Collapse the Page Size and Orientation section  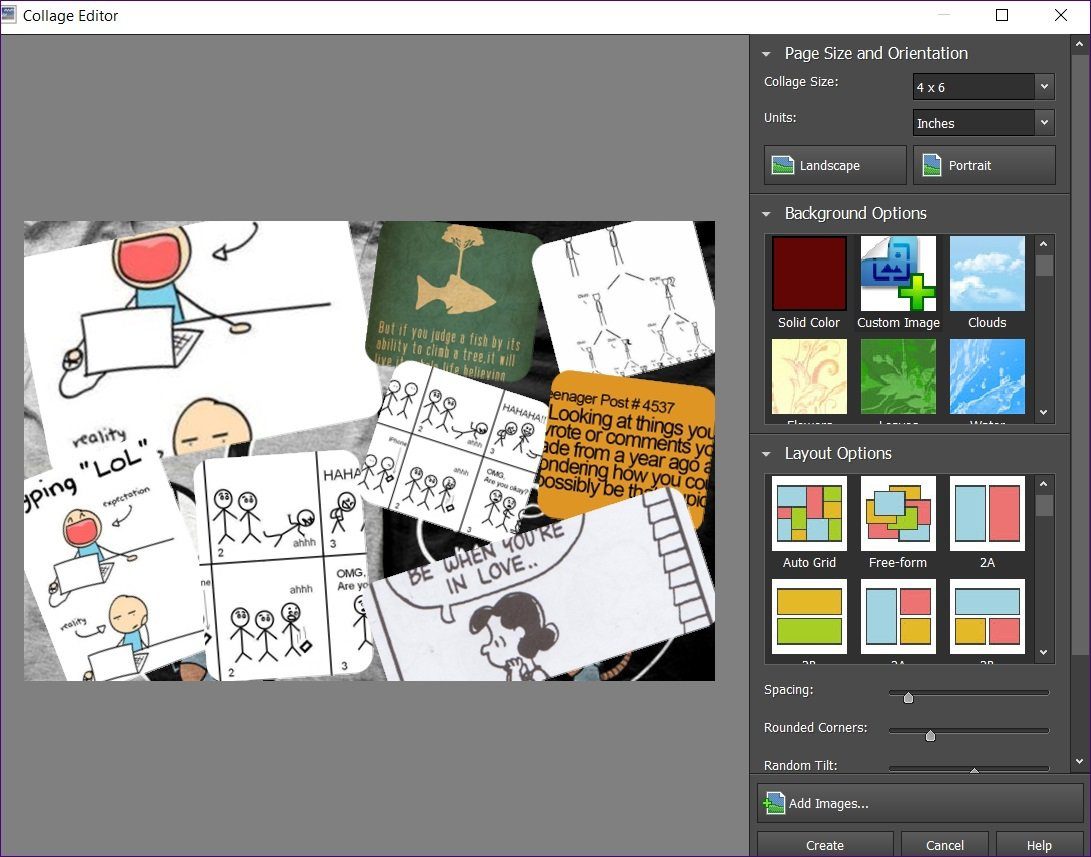click(x=766, y=54)
